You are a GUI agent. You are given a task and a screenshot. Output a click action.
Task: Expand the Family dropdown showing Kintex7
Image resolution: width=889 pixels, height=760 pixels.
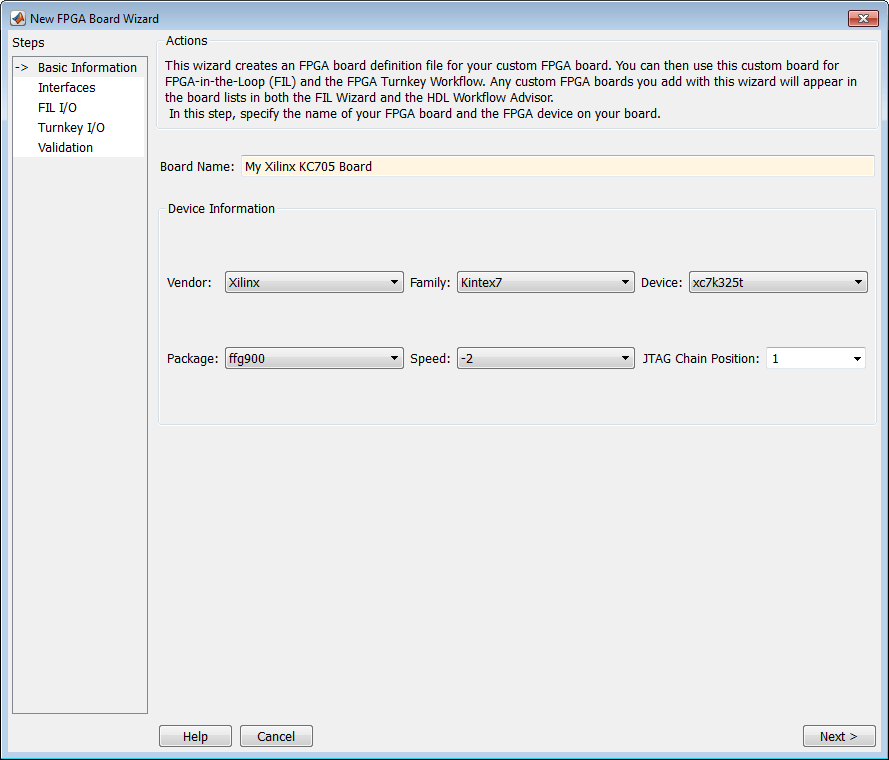pos(545,282)
